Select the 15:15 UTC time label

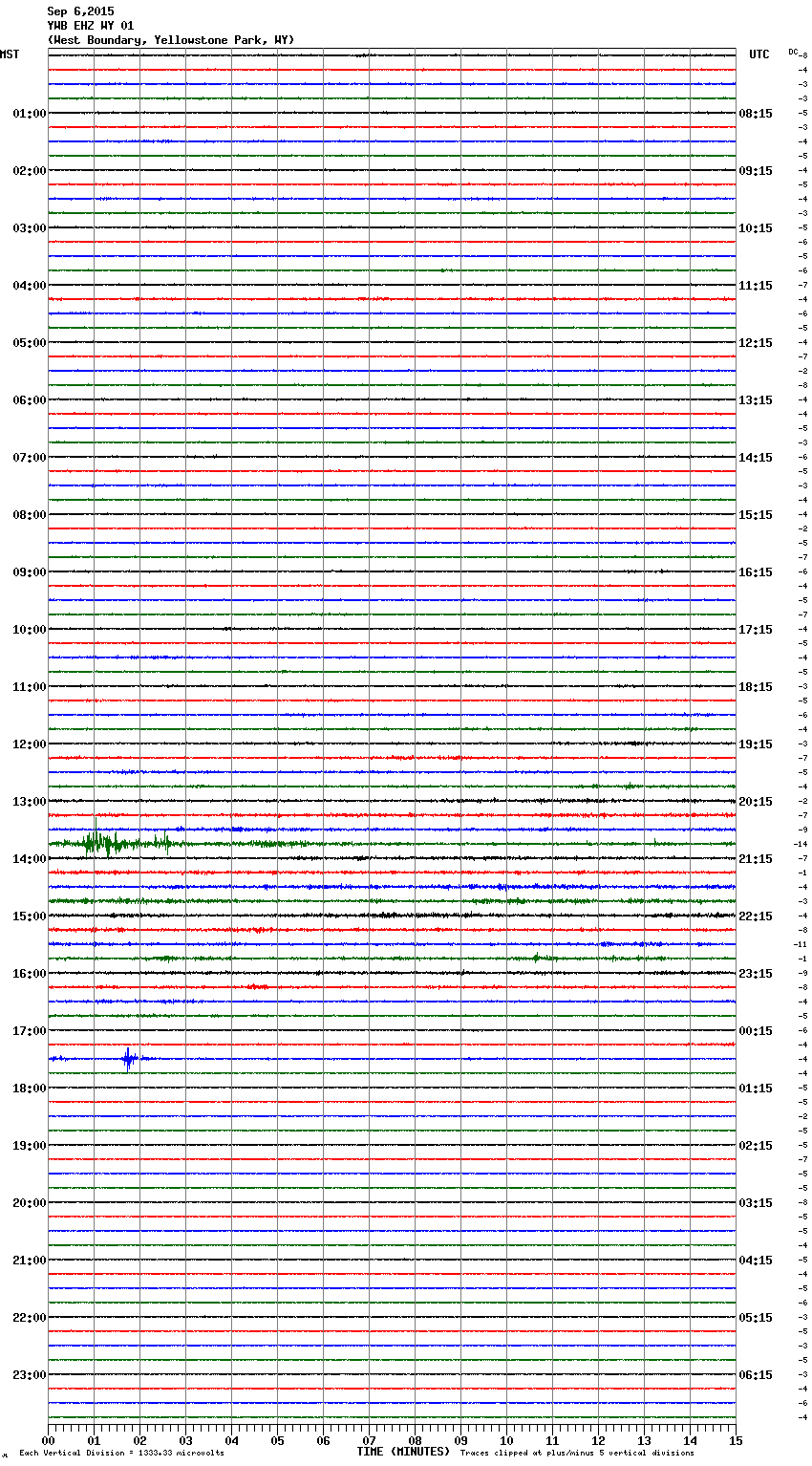[x=756, y=515]
